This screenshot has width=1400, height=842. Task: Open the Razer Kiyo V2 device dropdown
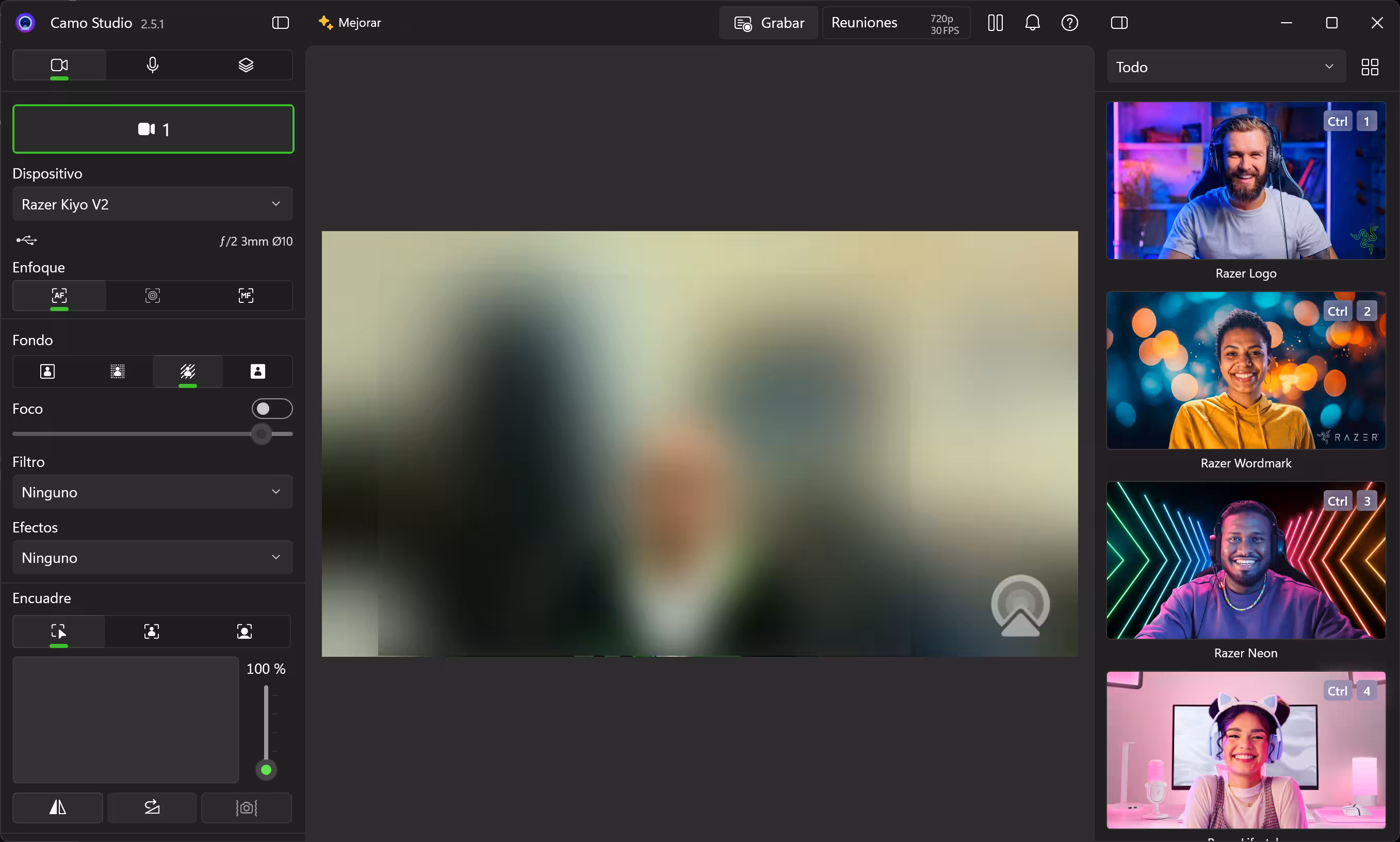(152, 204)
